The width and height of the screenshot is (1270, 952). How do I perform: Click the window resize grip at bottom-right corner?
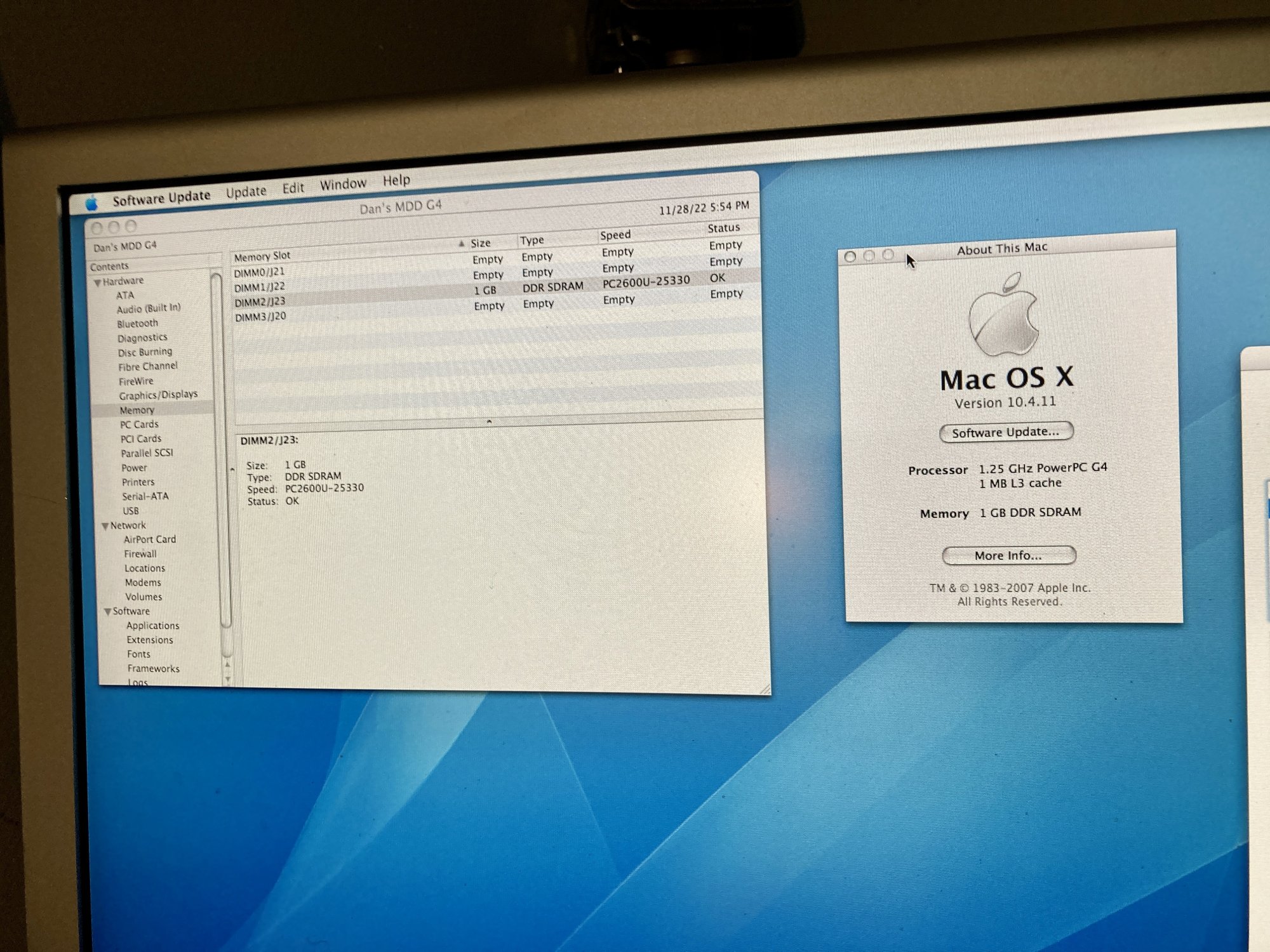[x=765, y=690]
